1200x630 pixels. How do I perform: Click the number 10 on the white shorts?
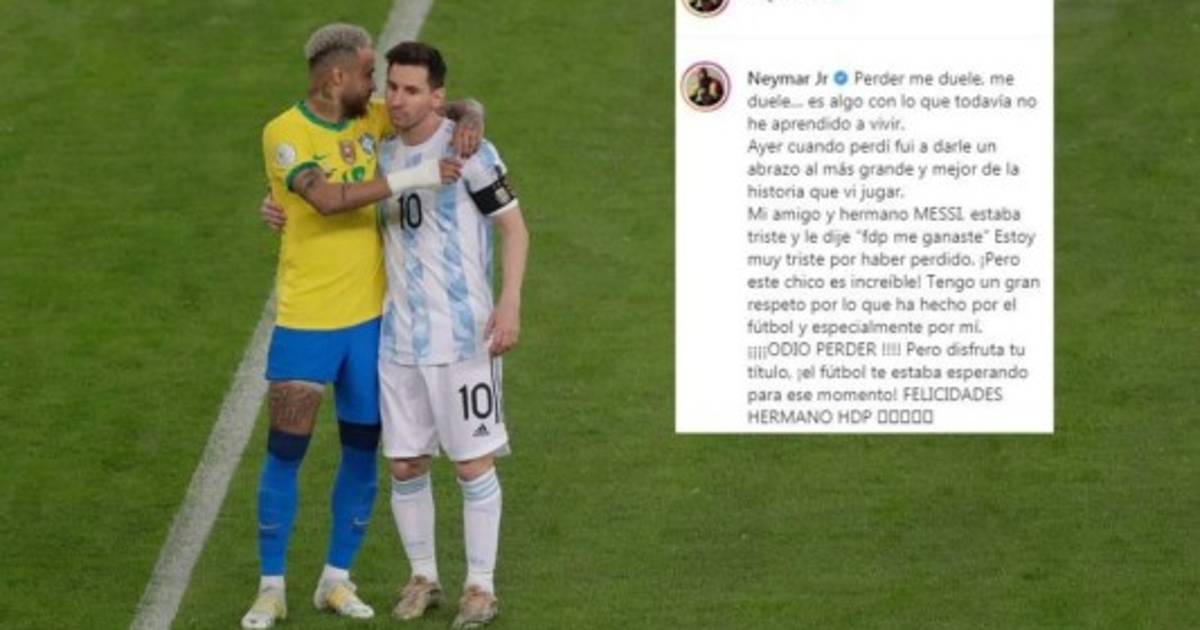(476, 401)
